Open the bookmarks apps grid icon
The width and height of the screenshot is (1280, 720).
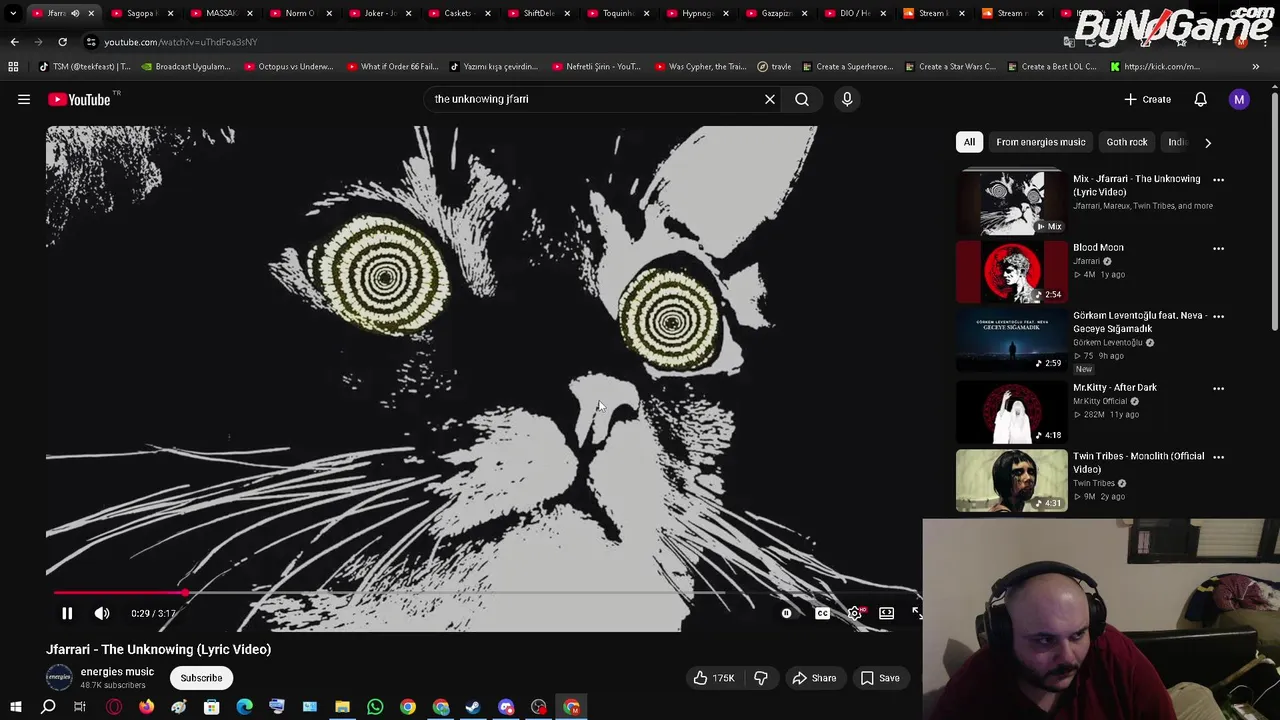point(13,67)
